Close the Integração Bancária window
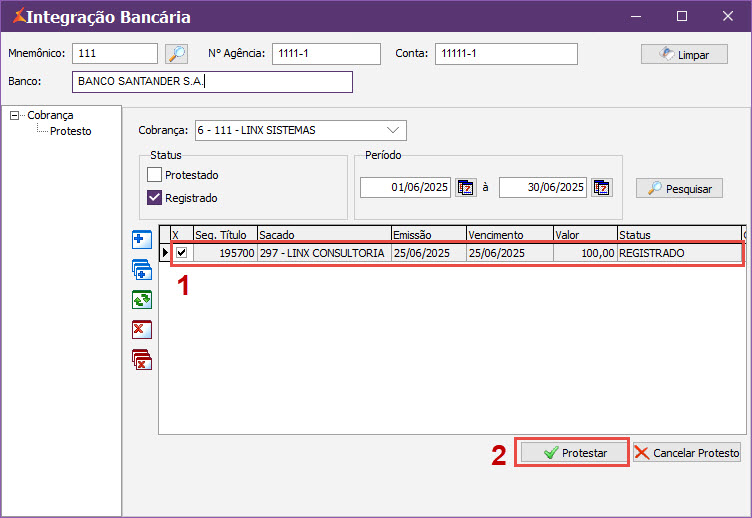 coord(728,16)
